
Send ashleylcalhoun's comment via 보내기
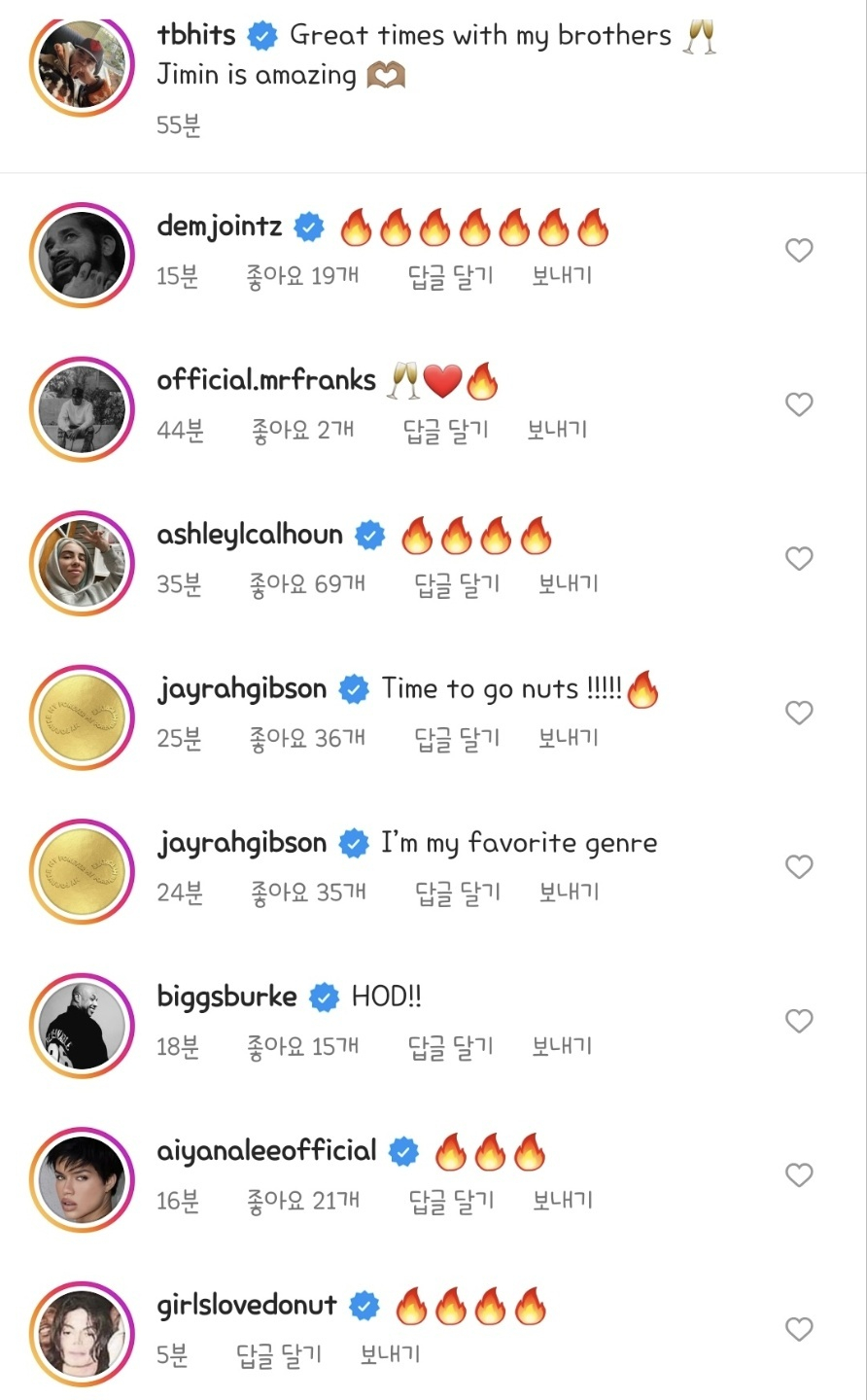(x=568, y=583)
